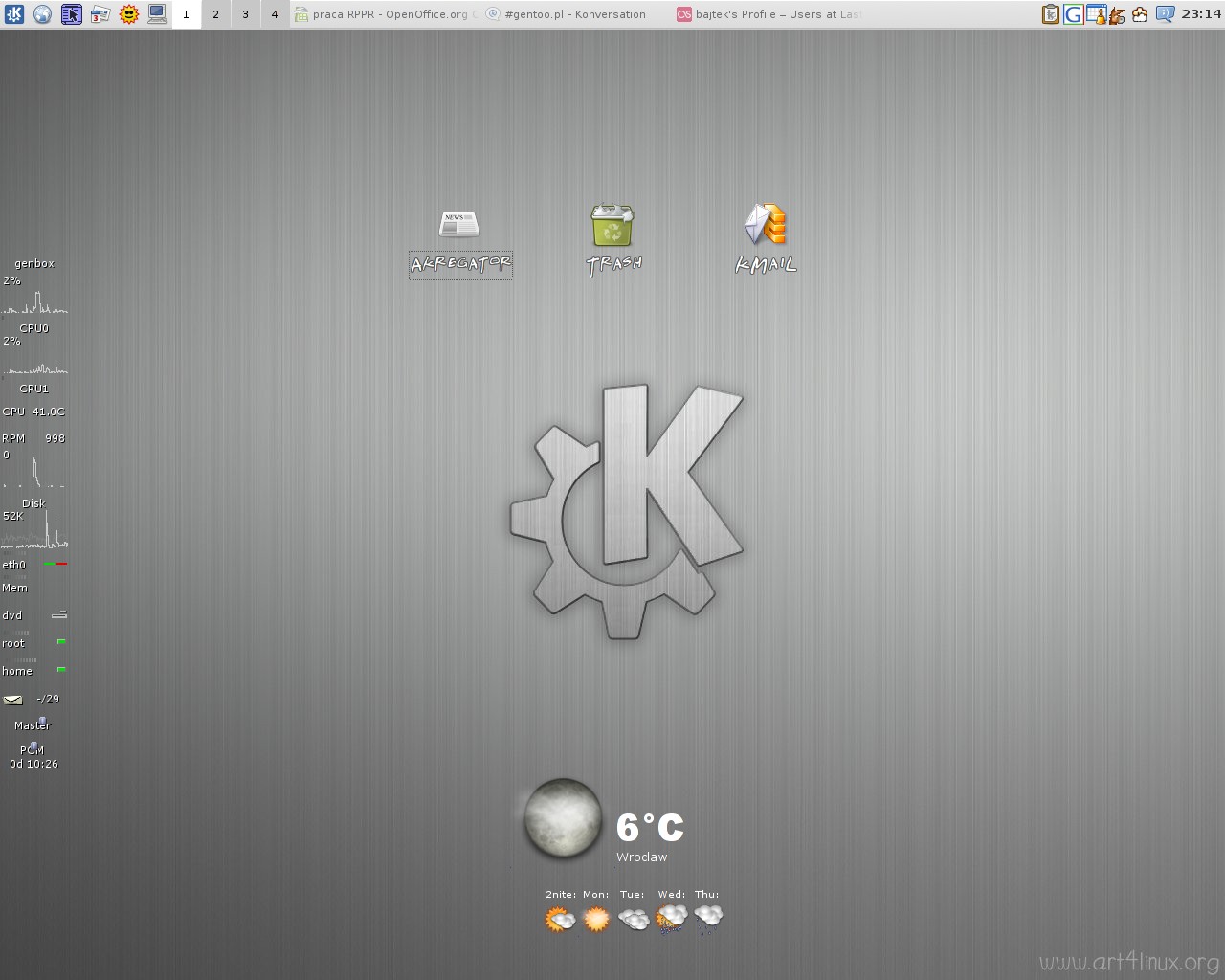Click the window list cursor icon

point(71,14)
